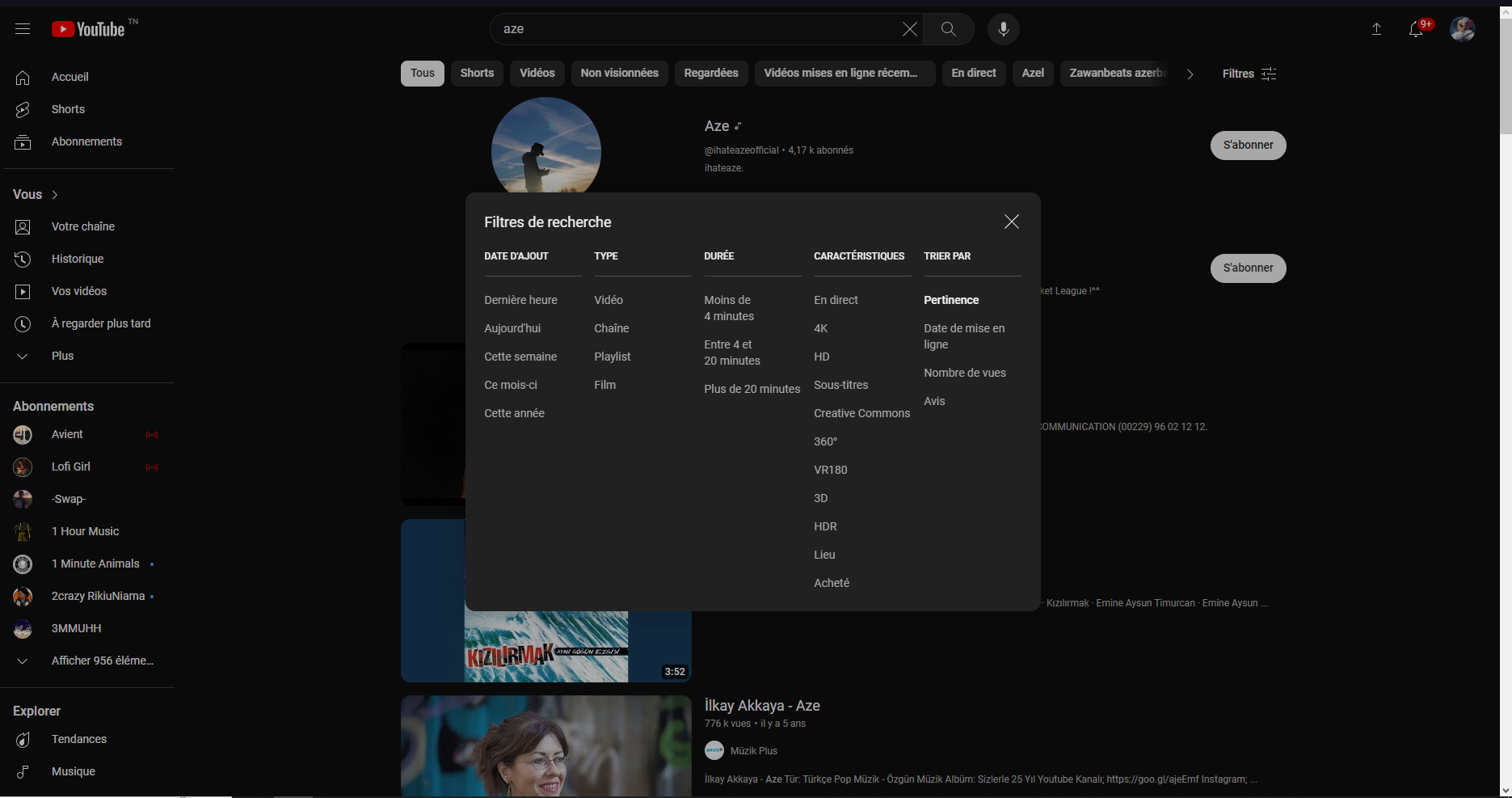The image size is (1512, 798).
Task: Filter by Dernière heure
Action: (x=520, y=300)
